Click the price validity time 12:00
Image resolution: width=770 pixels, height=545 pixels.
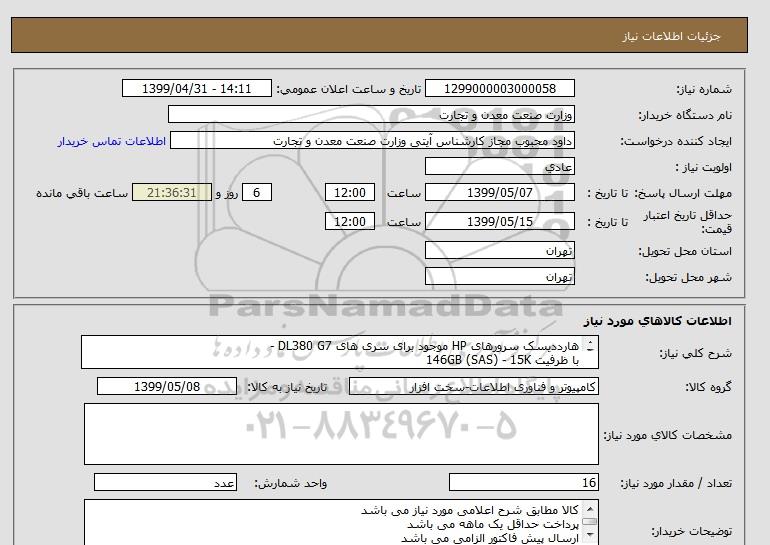point(350,221)
